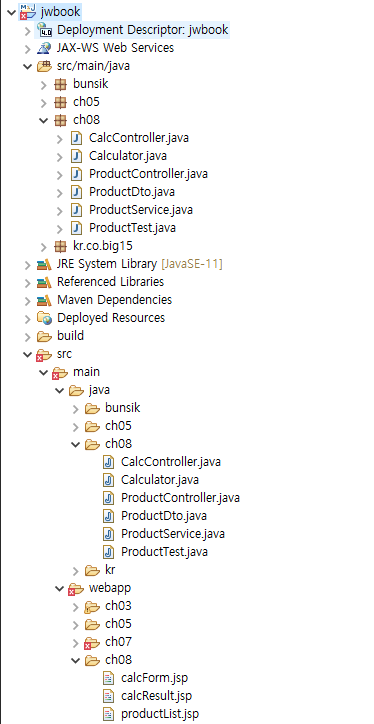Select Deployed Resources entry

[x=111, y=318]
